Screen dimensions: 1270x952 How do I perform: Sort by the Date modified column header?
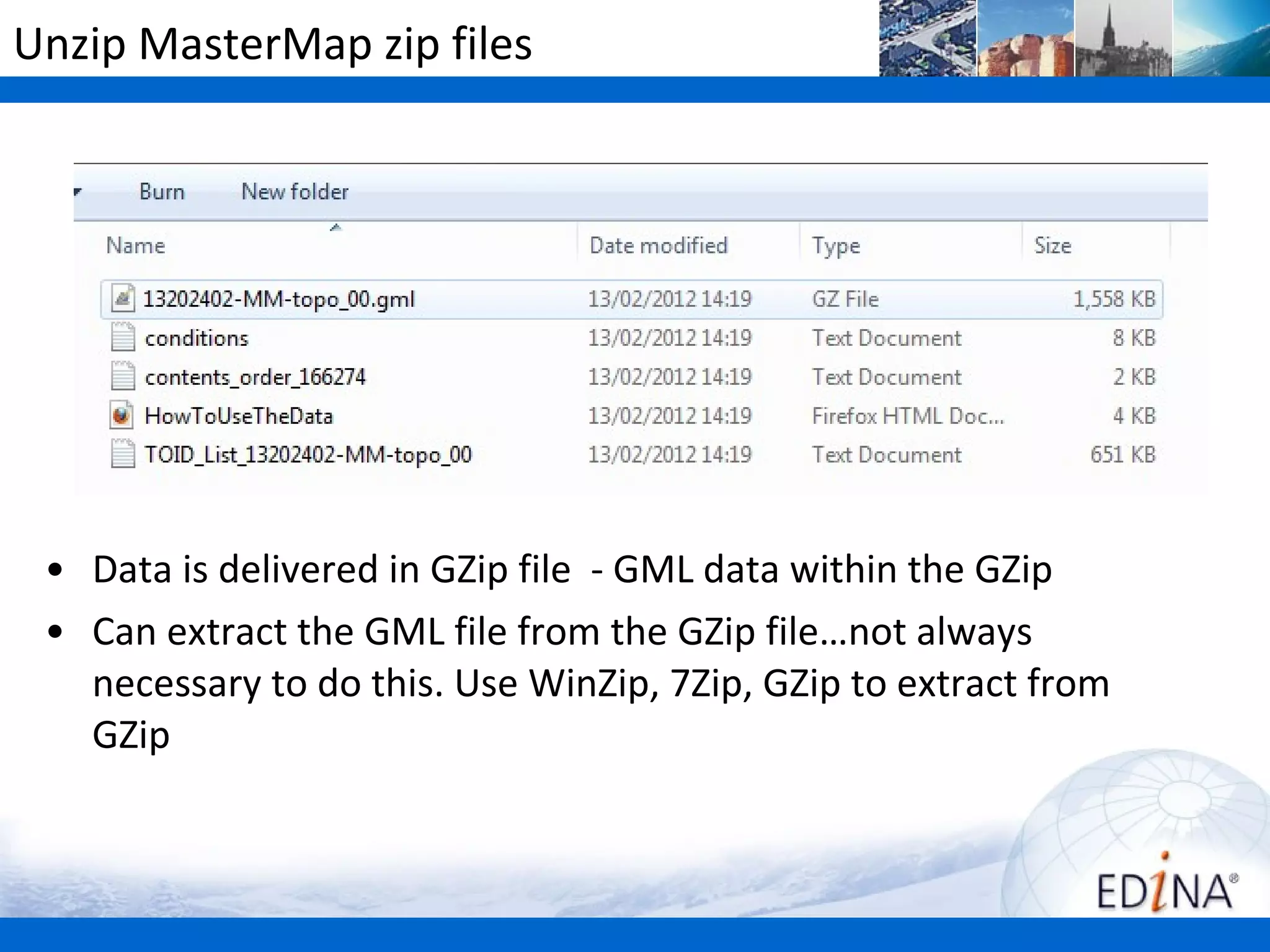(659, 245)
